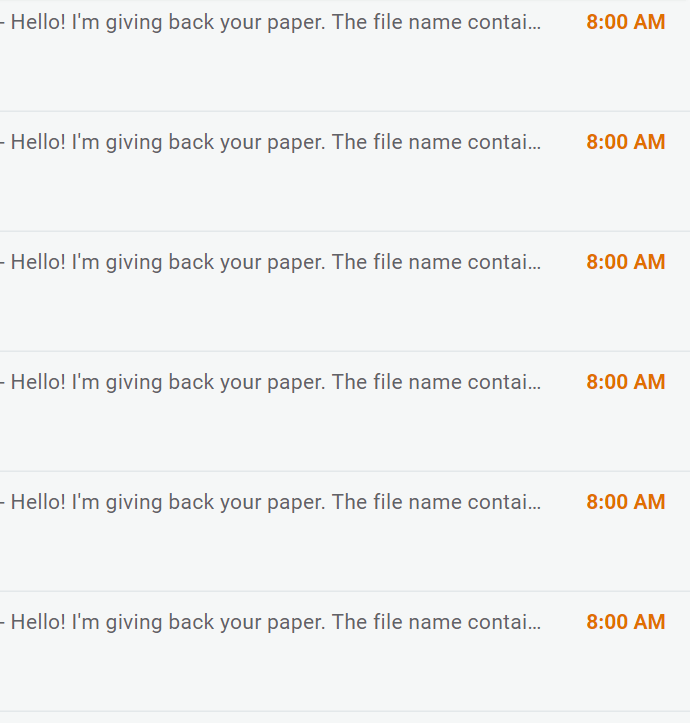Click the second email's 8:00 AM timestamp

point(625,142)
